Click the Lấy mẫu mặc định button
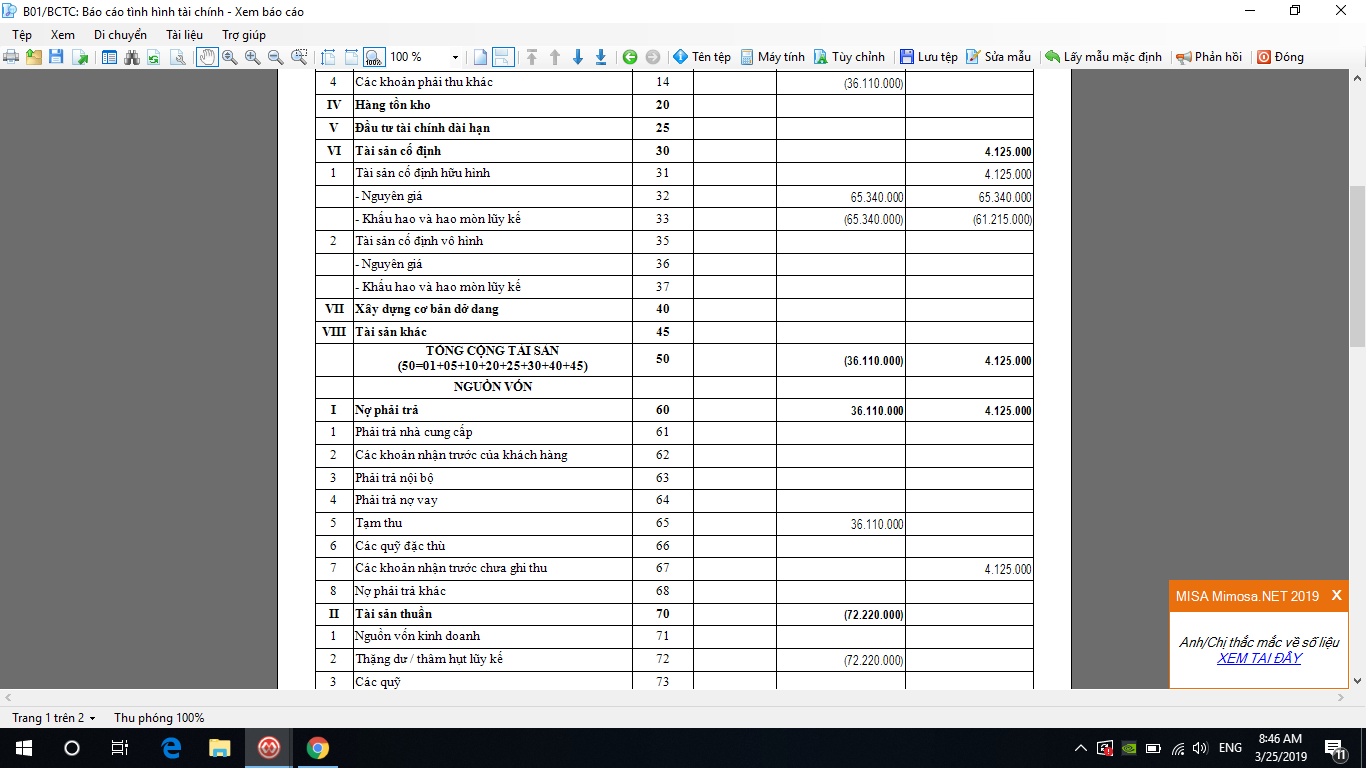 (1103, 57)
